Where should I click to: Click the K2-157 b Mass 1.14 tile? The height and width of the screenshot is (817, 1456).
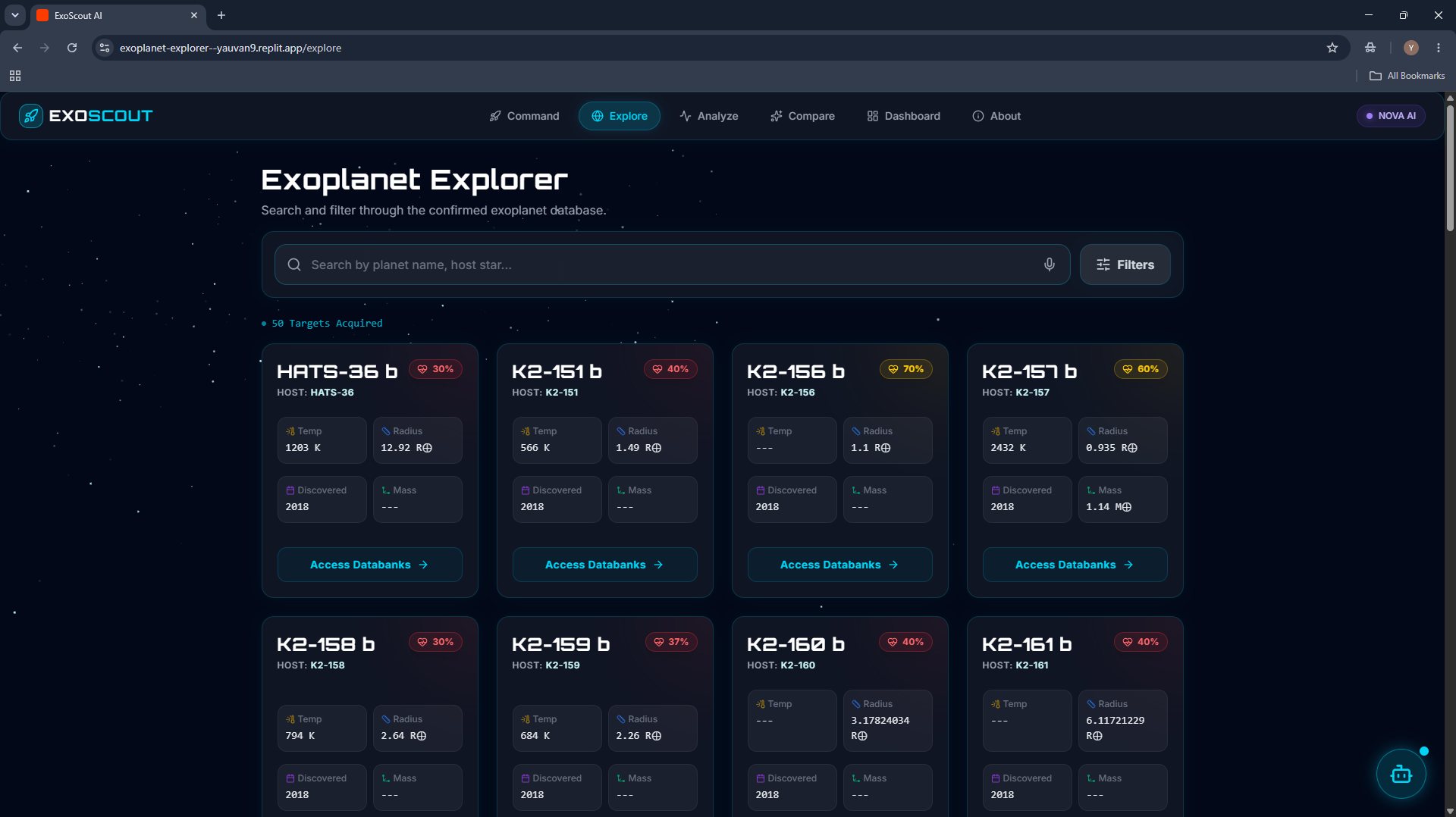tap(1122, 499)
